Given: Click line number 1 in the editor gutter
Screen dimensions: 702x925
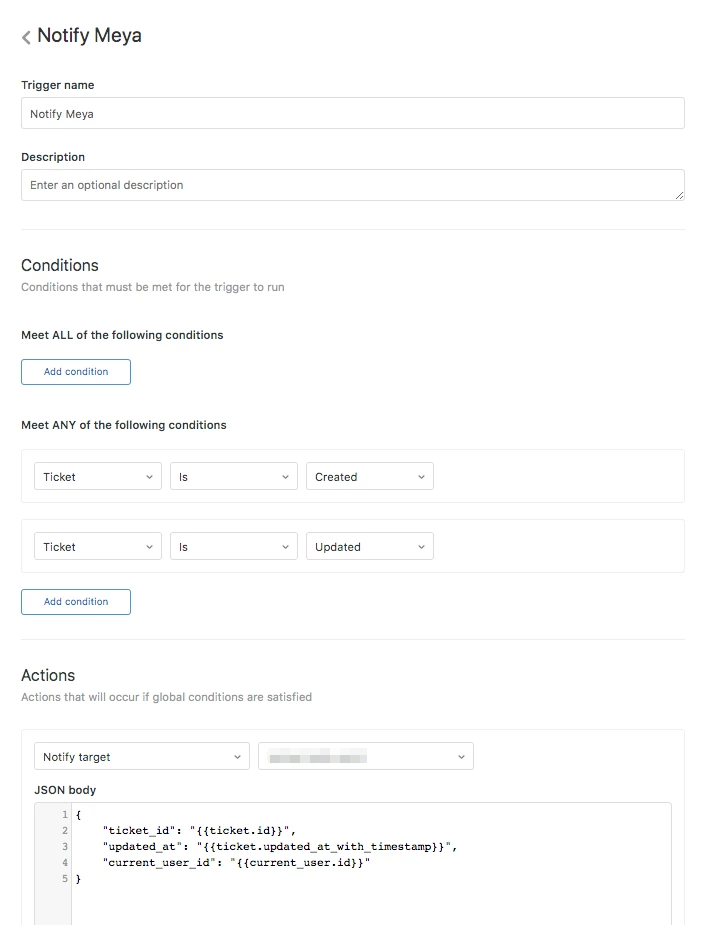Looking at the screenshot, I should [65, 815].
